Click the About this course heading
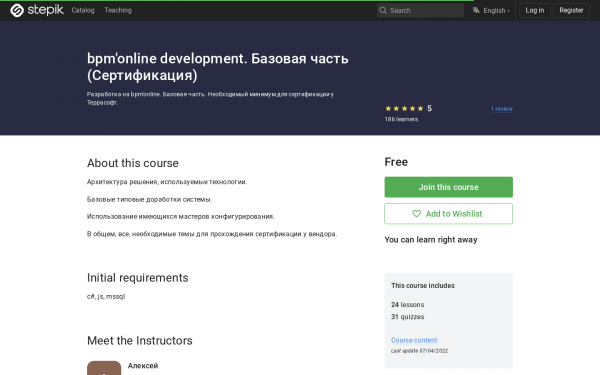Image resolution: width=600 pixels, height=375 pixels. point(133,163)
